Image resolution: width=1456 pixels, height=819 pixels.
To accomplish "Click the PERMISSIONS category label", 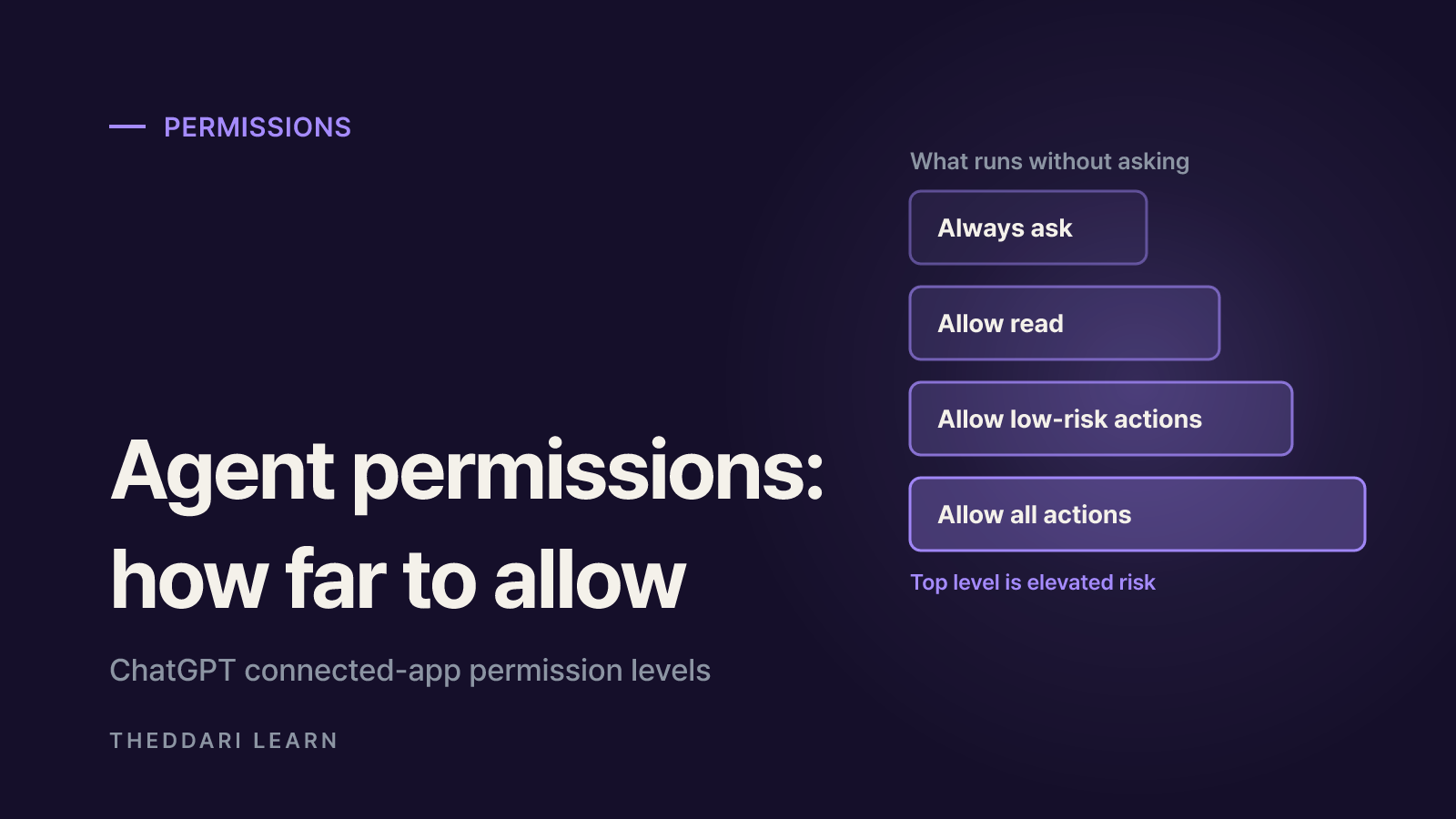I will click(x=258, y=127).
